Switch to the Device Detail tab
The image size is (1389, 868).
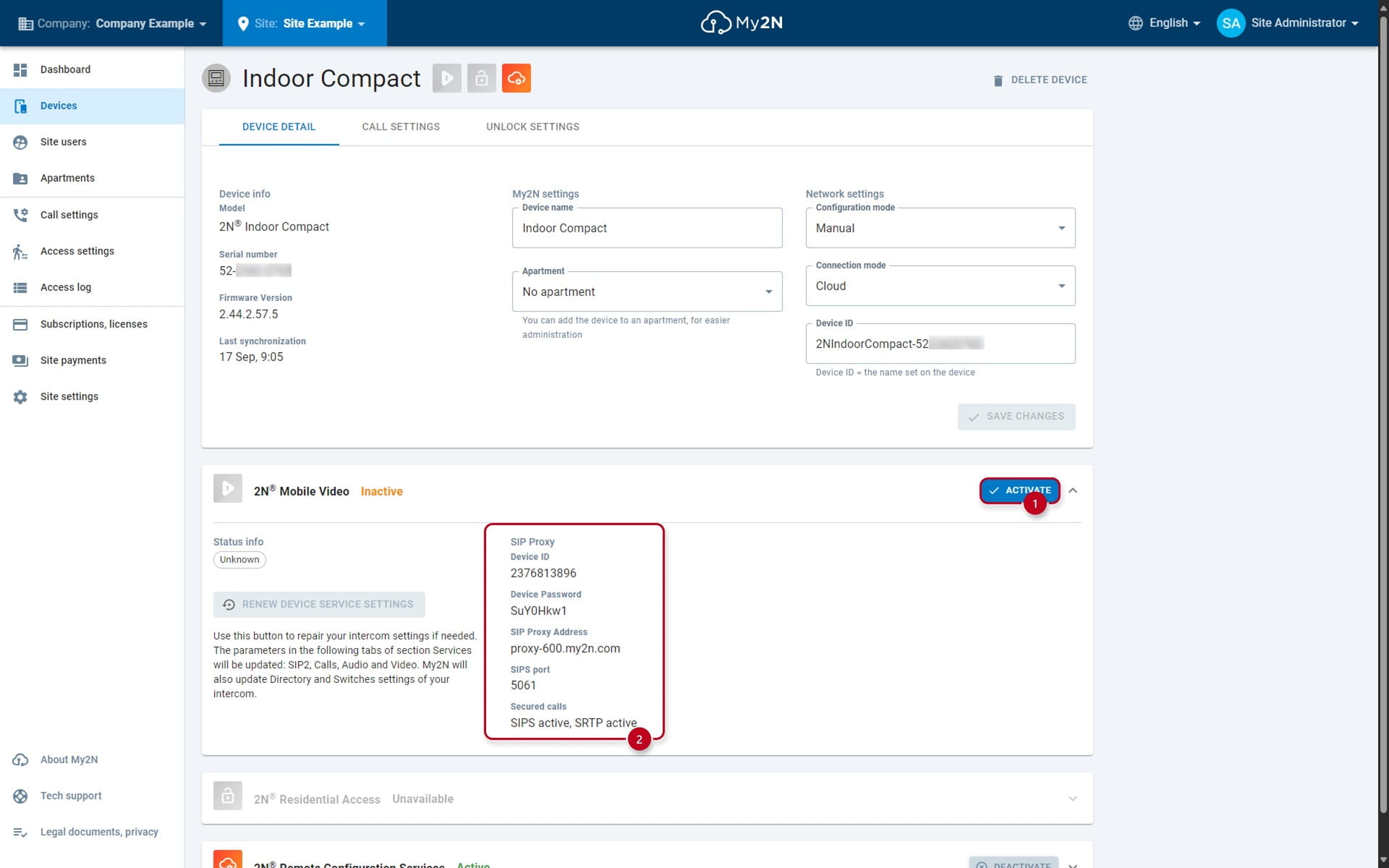pyautogui.click(x=279, y=127)
